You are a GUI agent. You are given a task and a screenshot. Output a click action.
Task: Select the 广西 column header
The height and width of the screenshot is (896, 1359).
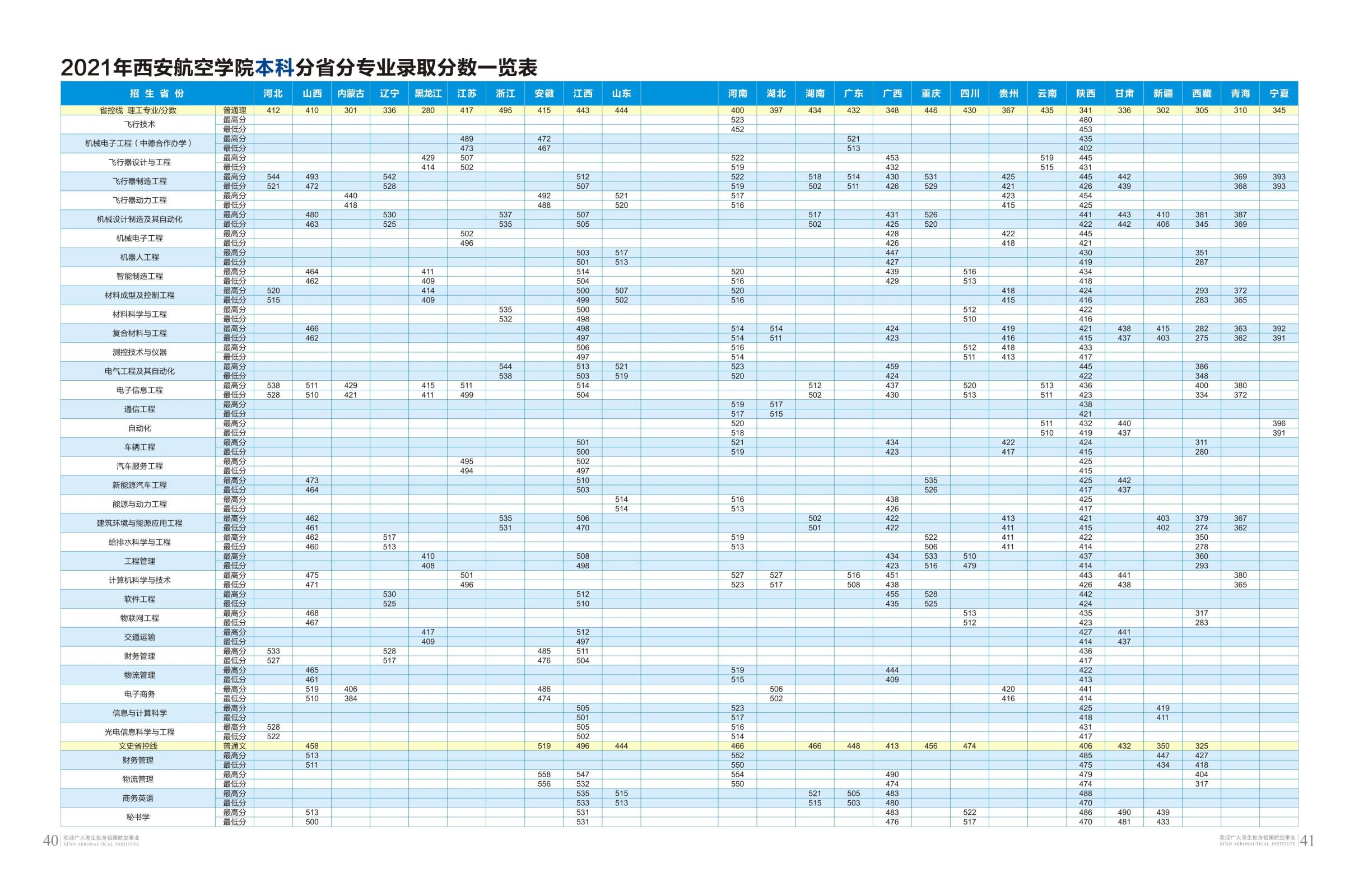892,94
